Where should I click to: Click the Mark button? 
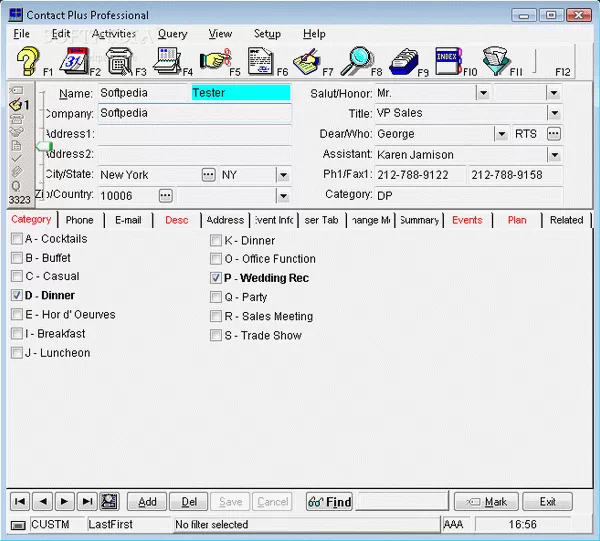[486, 502]
